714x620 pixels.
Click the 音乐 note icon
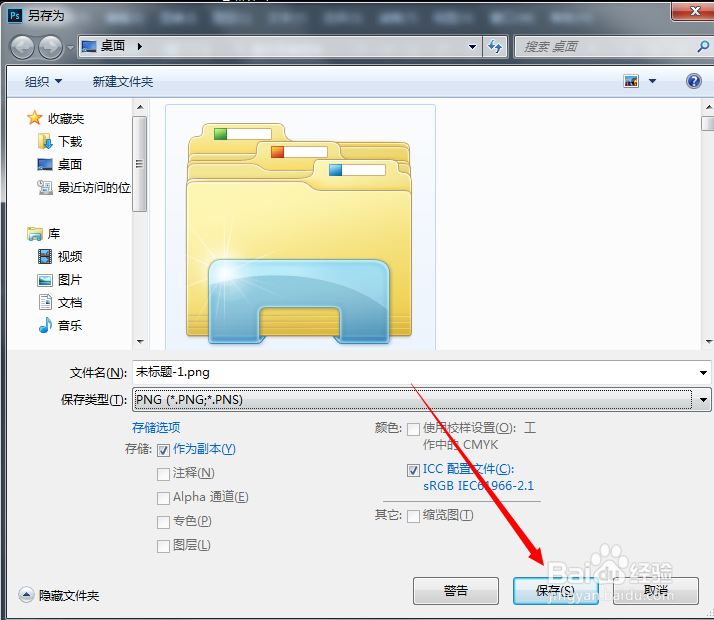point(45,325)
